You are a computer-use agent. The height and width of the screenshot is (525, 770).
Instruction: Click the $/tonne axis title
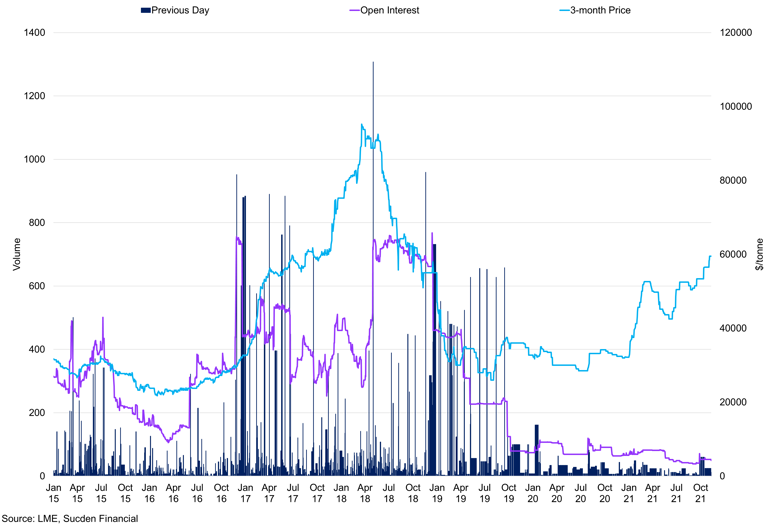[759, 254]
